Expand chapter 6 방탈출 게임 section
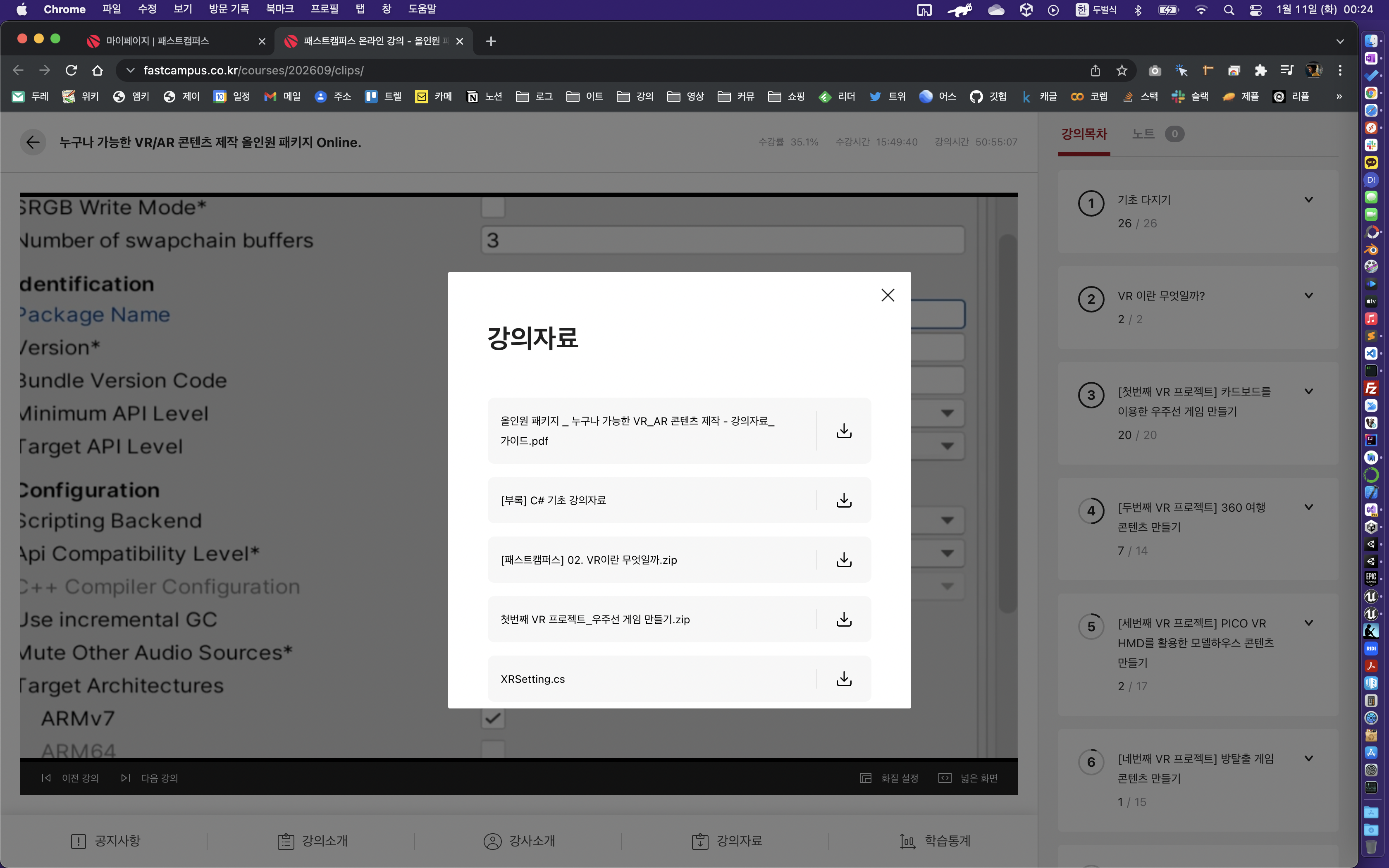1389x868 pixels. pyautogui.click(x=1309, y=758)
